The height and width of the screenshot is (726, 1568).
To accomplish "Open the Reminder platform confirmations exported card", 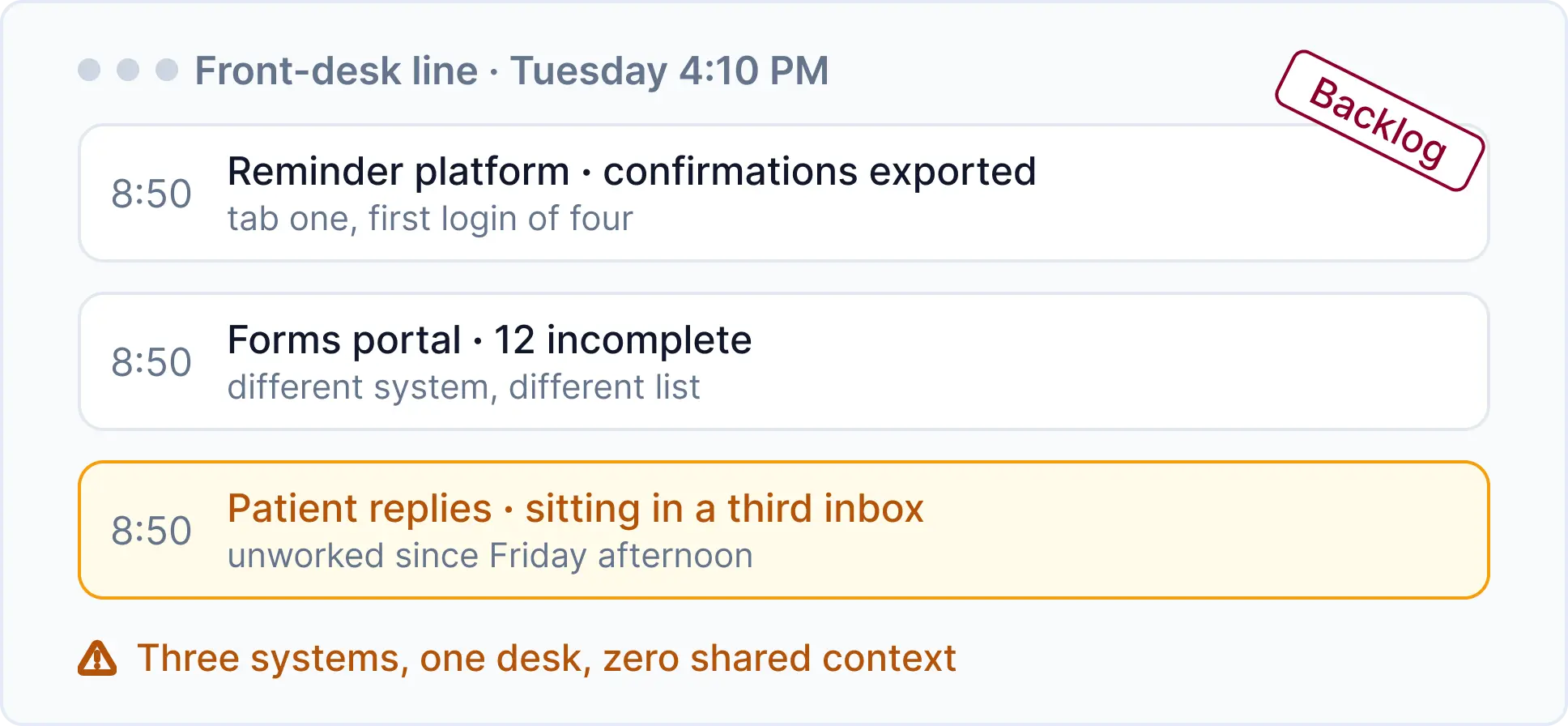I will (x=783, y=193).
